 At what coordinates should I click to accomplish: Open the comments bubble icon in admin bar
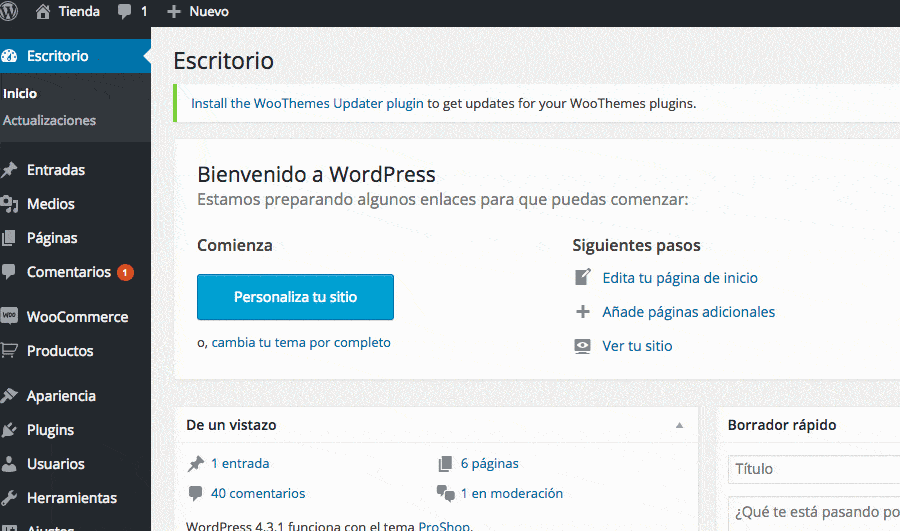pyautogui.click(x=124, y=11)
